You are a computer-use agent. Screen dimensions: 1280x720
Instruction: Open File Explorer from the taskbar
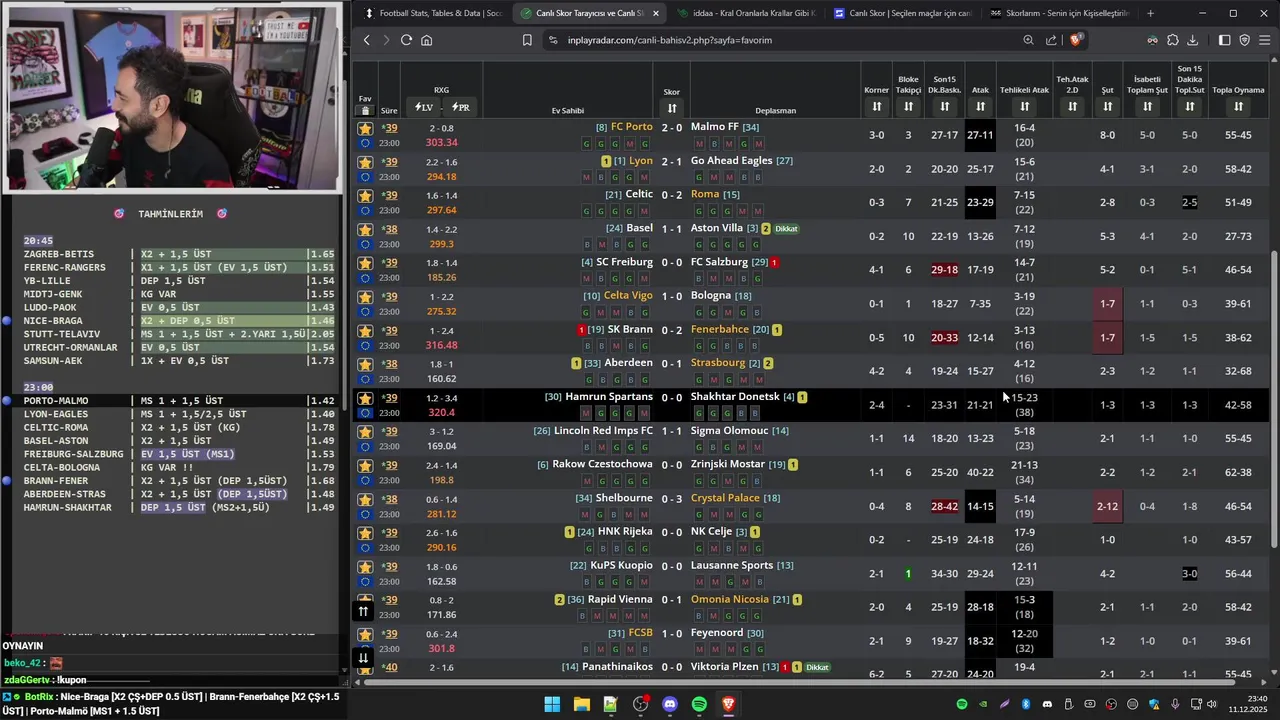(x=581, y=704)
